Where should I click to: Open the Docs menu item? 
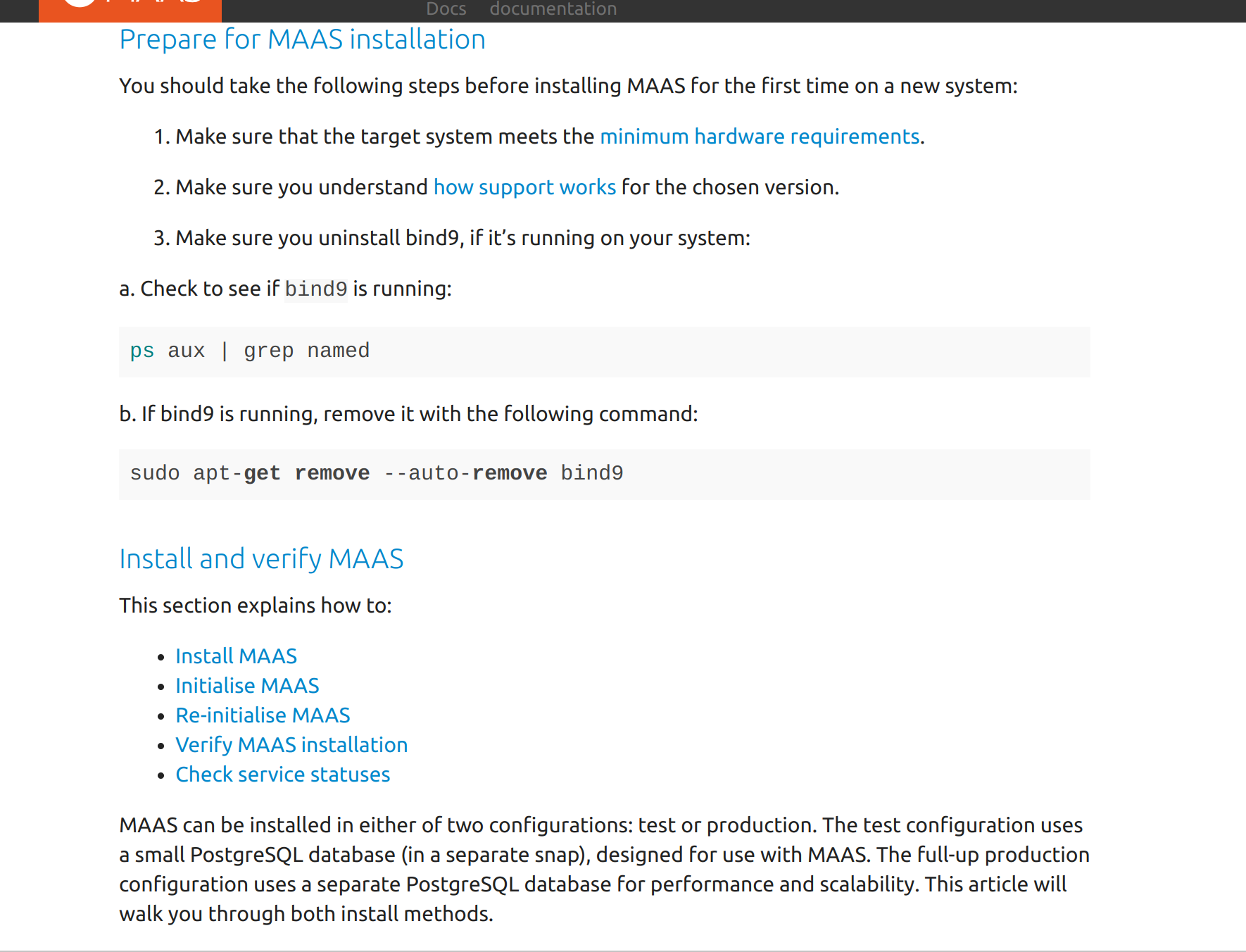coord(446,9)
